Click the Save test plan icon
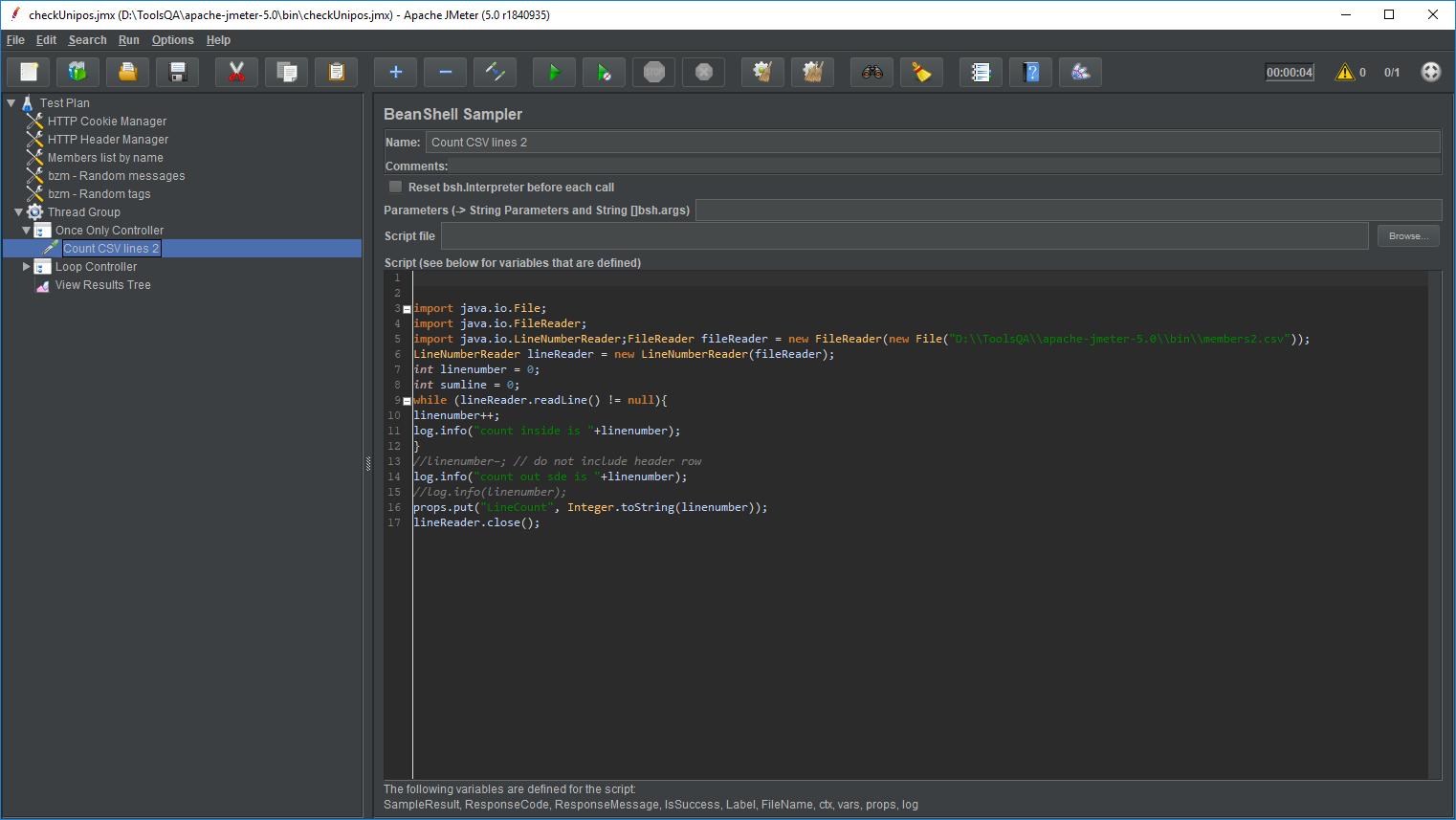Viewport: 1456px width, 820px height. [177, 72]
